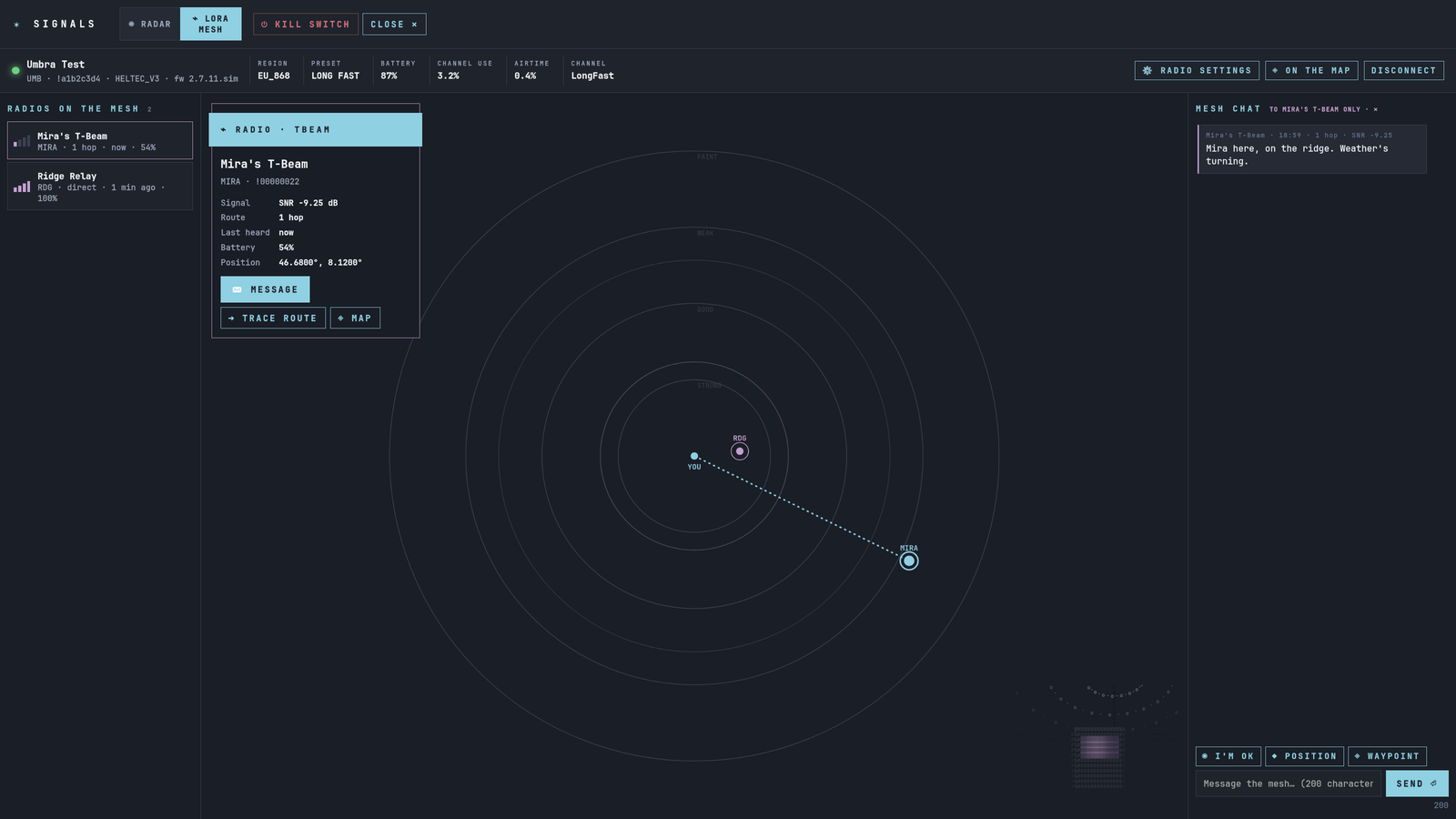Activate the Kill Switch button
The height and width of the screenshot is (819, 1456).
click(x=306, y=25)
